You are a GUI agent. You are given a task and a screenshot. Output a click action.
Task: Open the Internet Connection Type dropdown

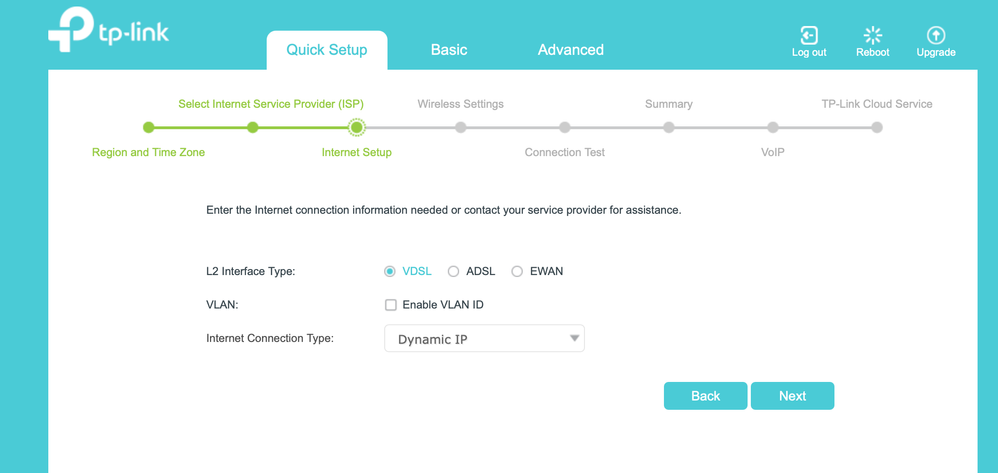click(484, 339)
